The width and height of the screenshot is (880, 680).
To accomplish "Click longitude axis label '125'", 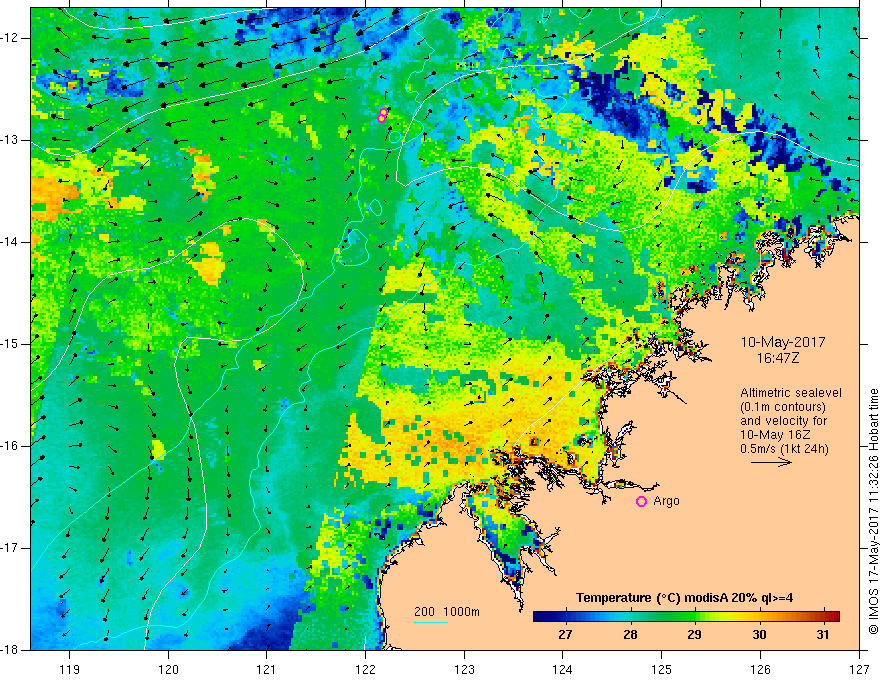I will point(662,669).
